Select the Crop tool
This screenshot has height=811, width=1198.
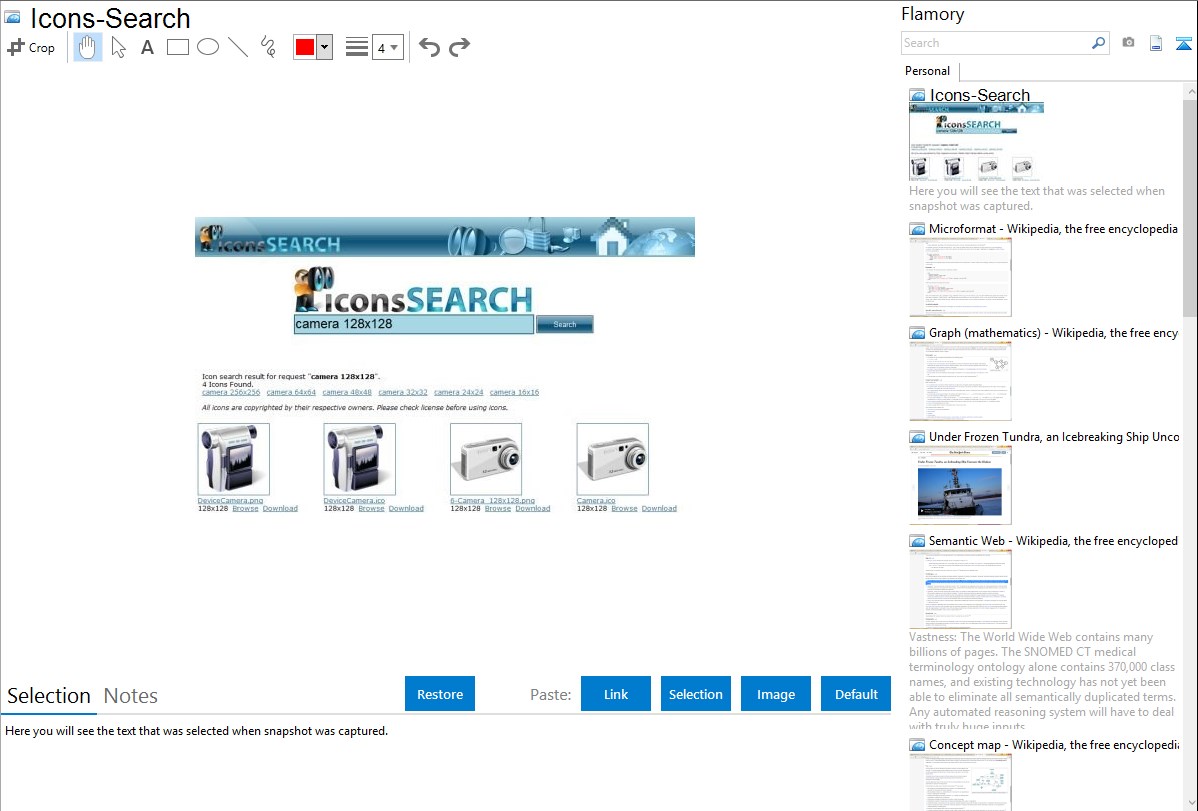[x=31, y=47]
